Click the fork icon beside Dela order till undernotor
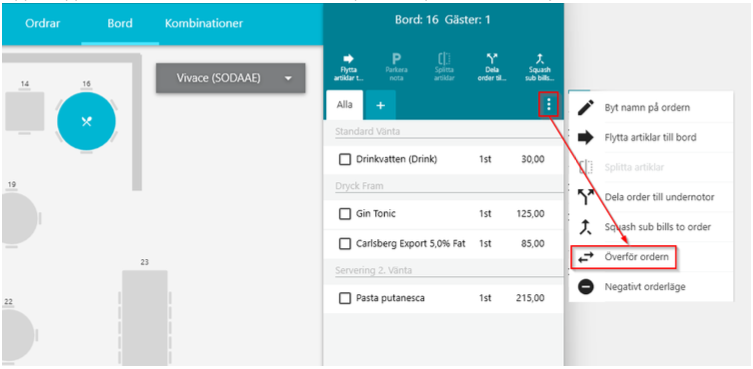 coord(585,197)
